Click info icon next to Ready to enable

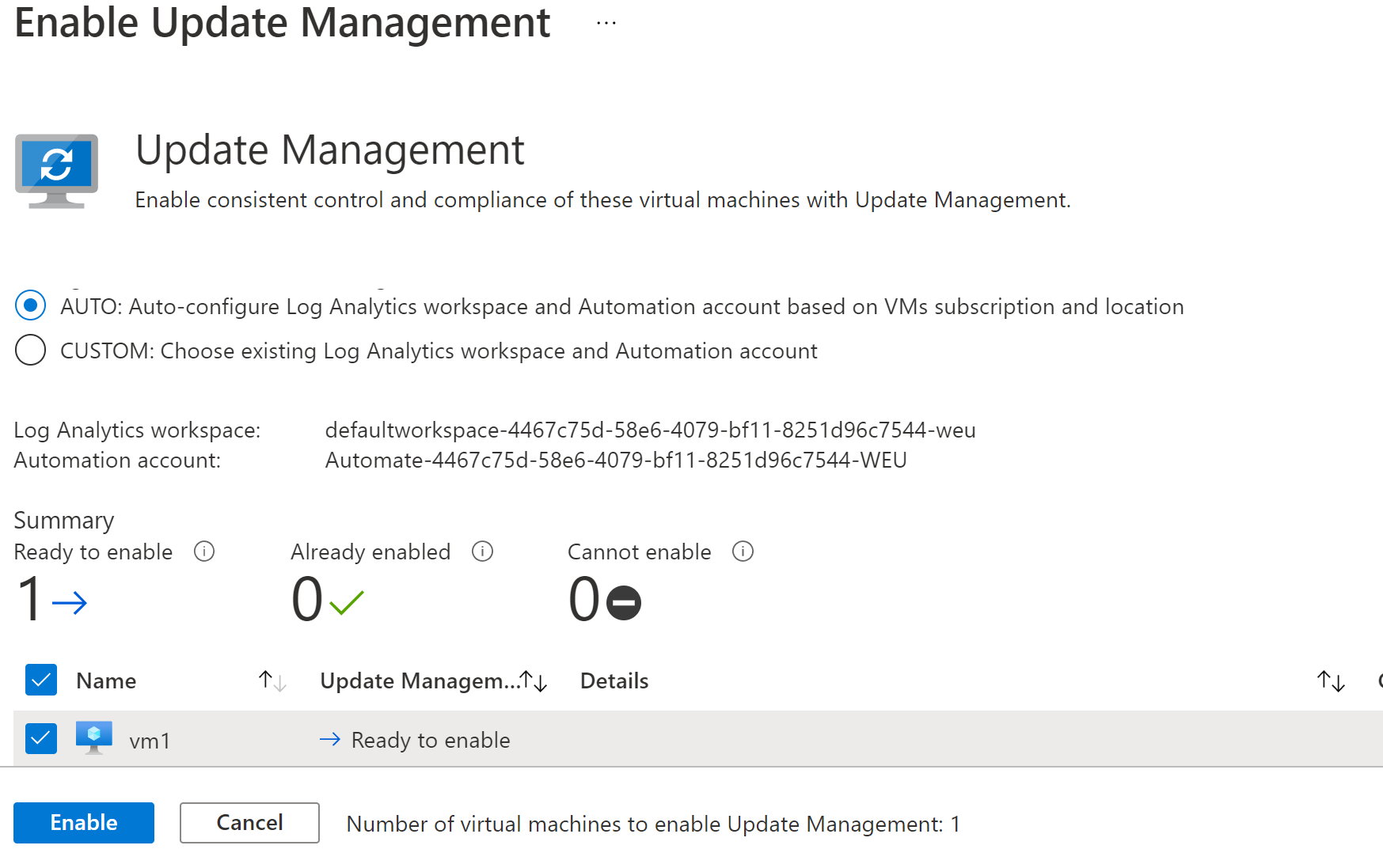click(x=204, y=552)
